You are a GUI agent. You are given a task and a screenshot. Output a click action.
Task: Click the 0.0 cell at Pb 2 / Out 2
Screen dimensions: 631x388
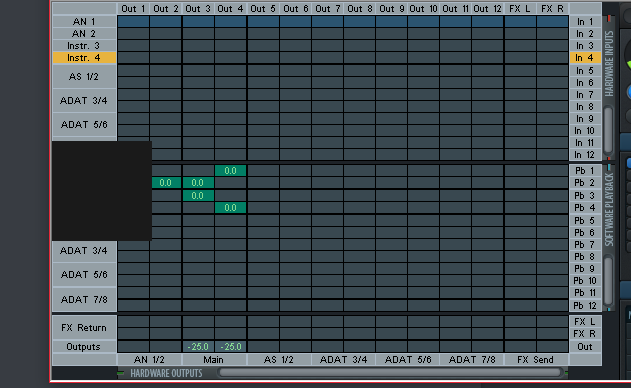[x=166, y=183]
